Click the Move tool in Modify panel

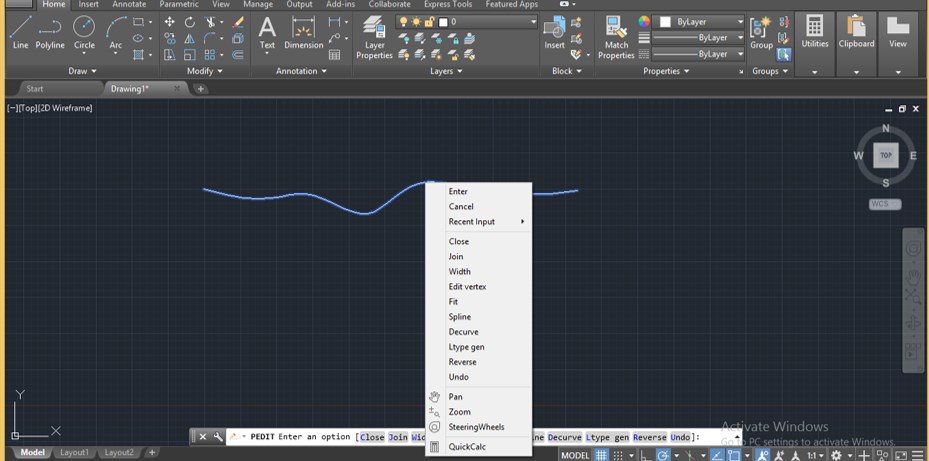tap(169, 22)
